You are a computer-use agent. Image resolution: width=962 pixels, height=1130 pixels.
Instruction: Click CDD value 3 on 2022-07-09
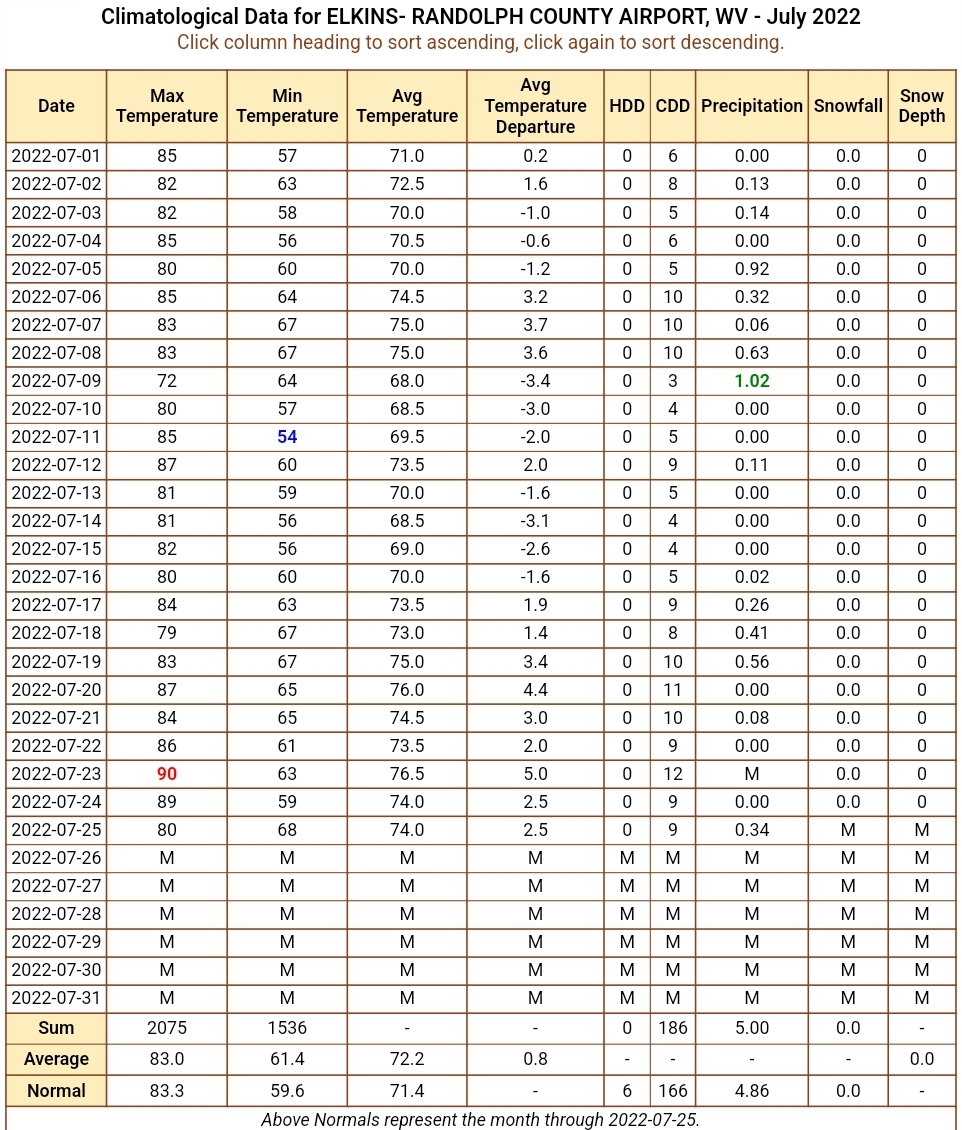[x=672, y=381]
